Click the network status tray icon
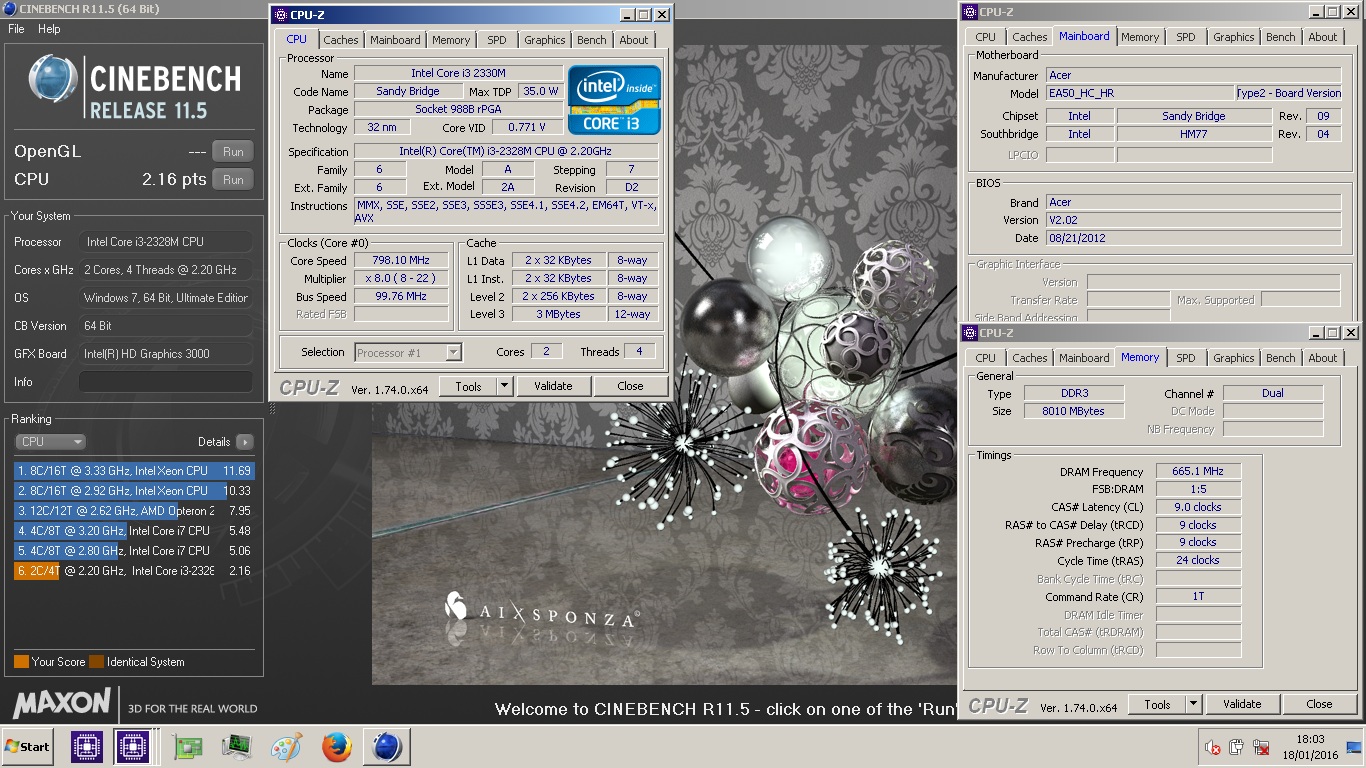The width and height of the screenshot is (1366, 768). click(x=1260, y=747)
